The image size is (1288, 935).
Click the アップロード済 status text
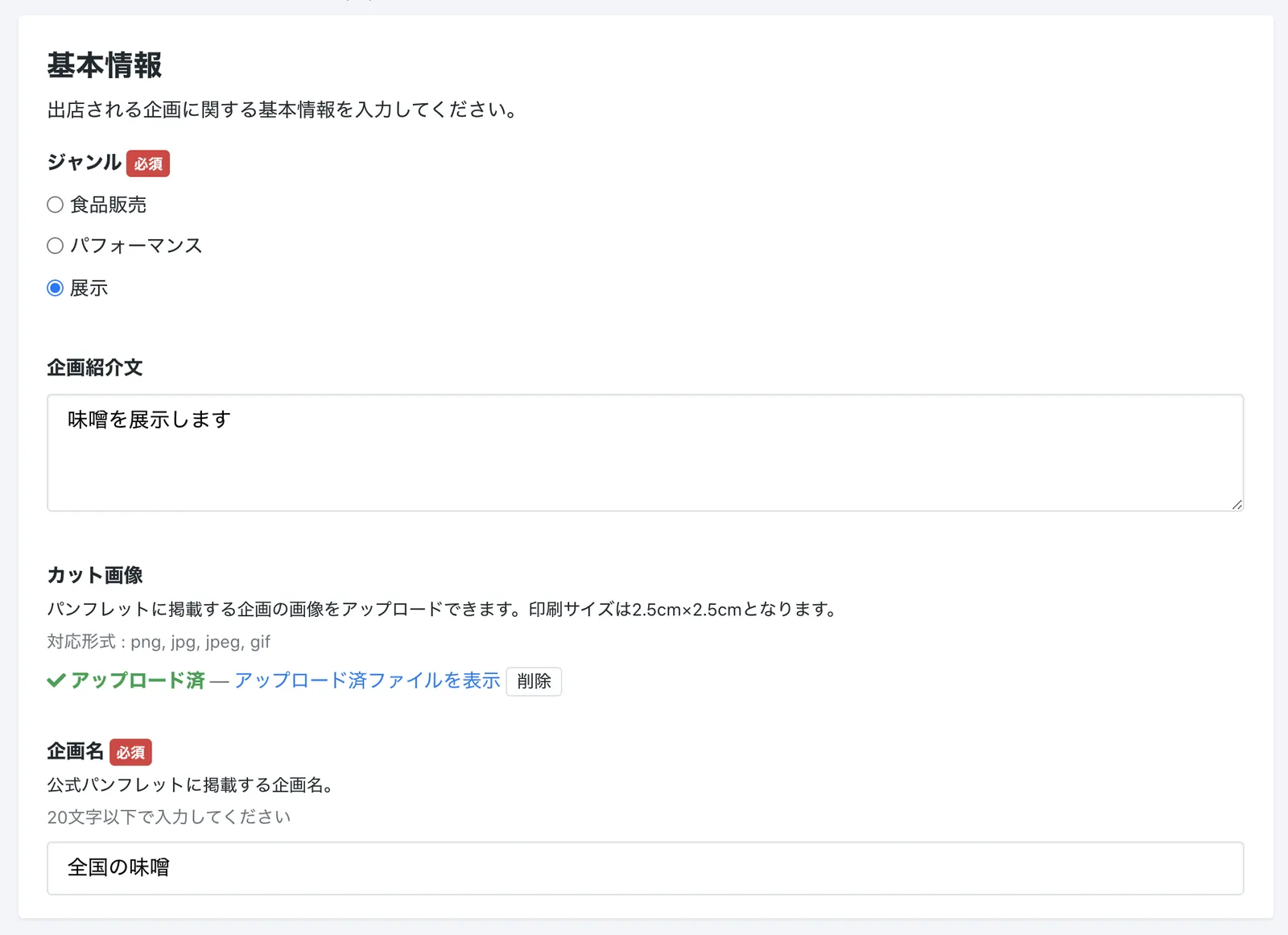(138, 681)
